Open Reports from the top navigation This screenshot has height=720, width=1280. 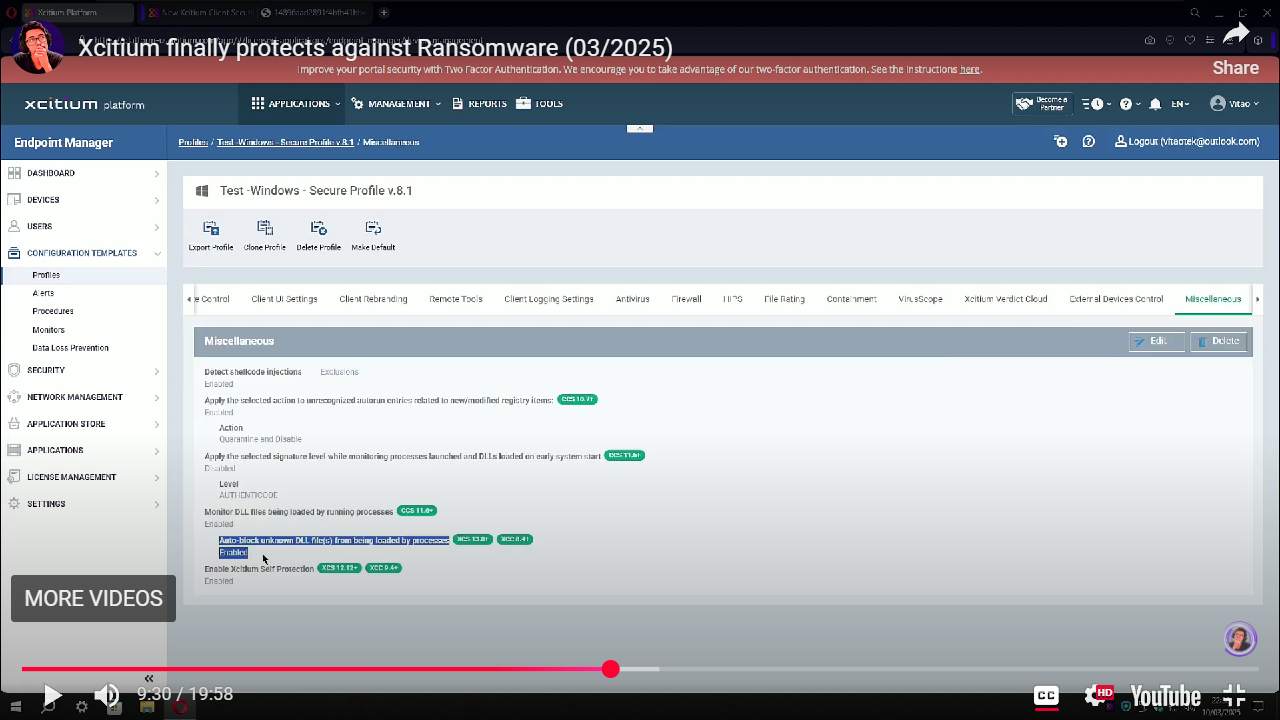pos(479,104)
